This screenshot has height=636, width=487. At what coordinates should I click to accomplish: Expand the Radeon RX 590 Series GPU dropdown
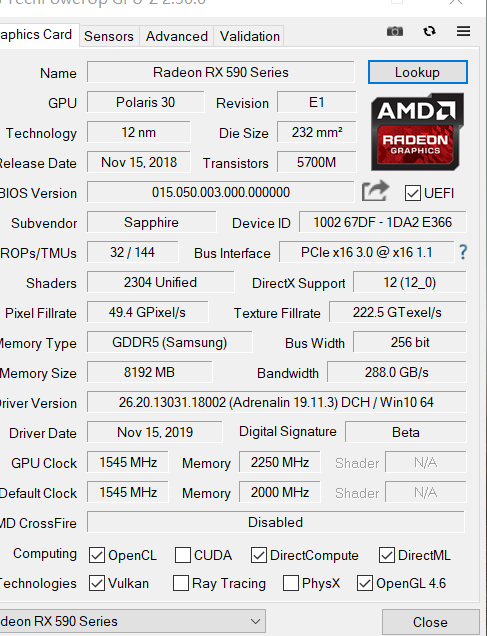133,621
